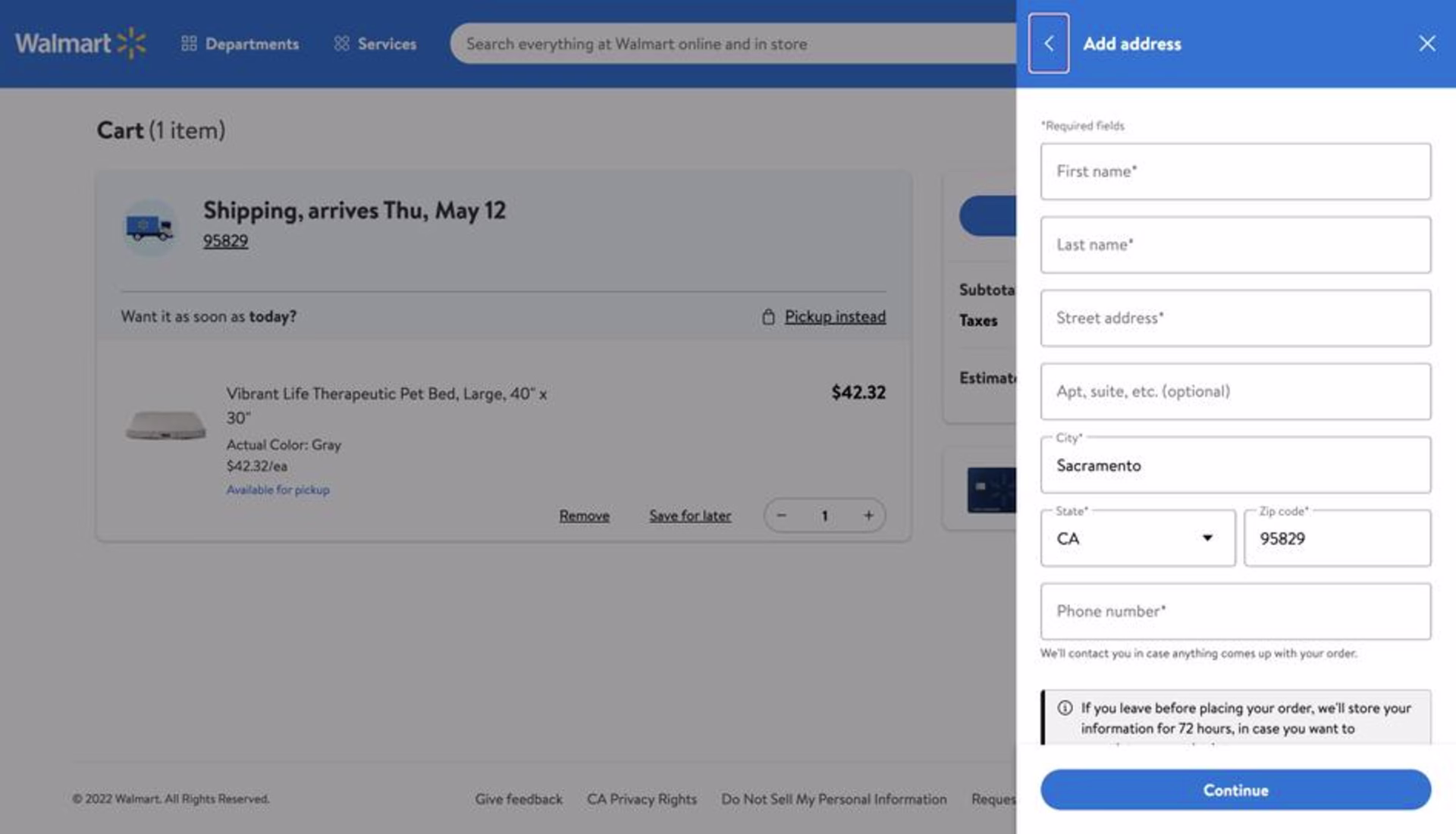Click the pet bed product thumbnail
This screenshot has height=834, width=1456.
(165, 425)
